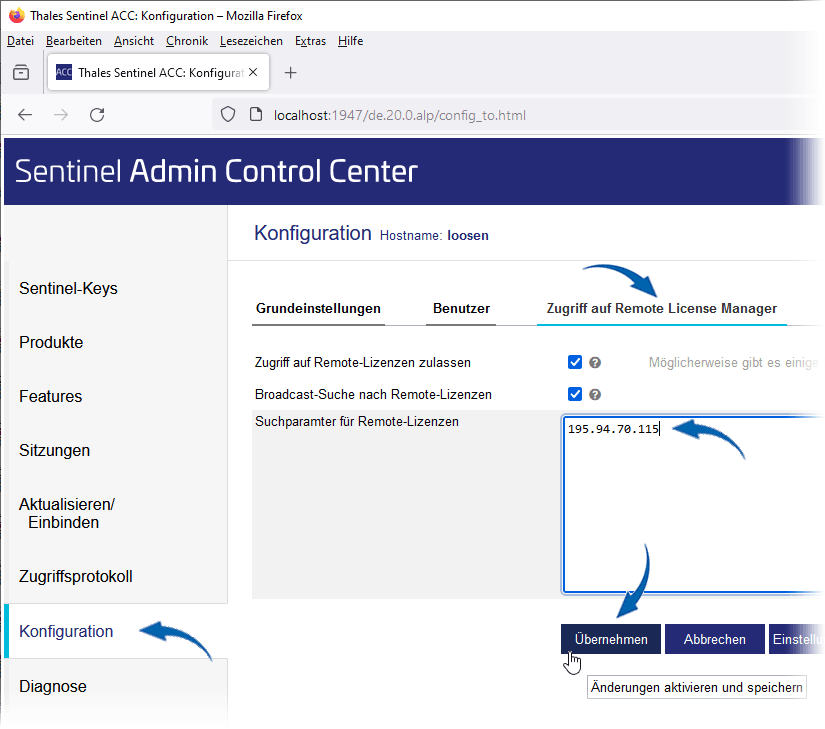
Task: Click the Zugriff auf Remote-Lizenzen zulassen label
Action: tap(363, 362)
